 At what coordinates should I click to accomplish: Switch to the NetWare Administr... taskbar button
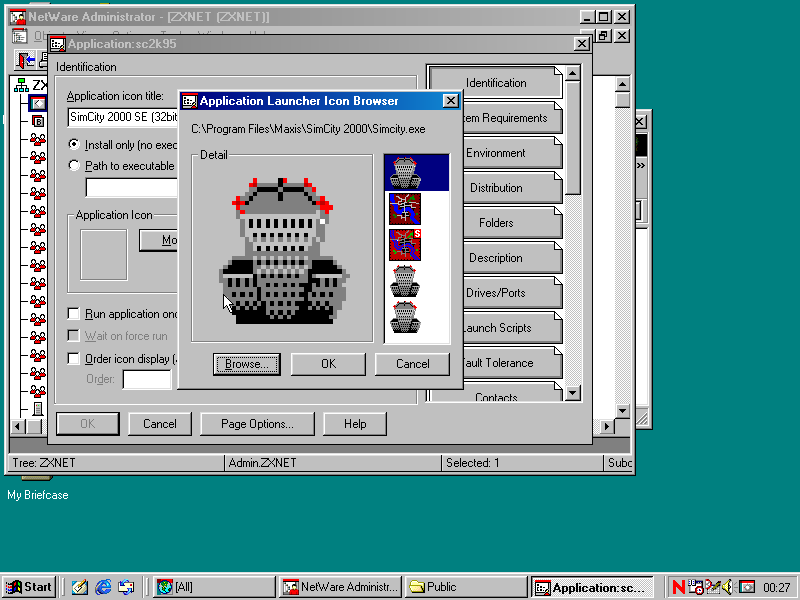[341, 587]
